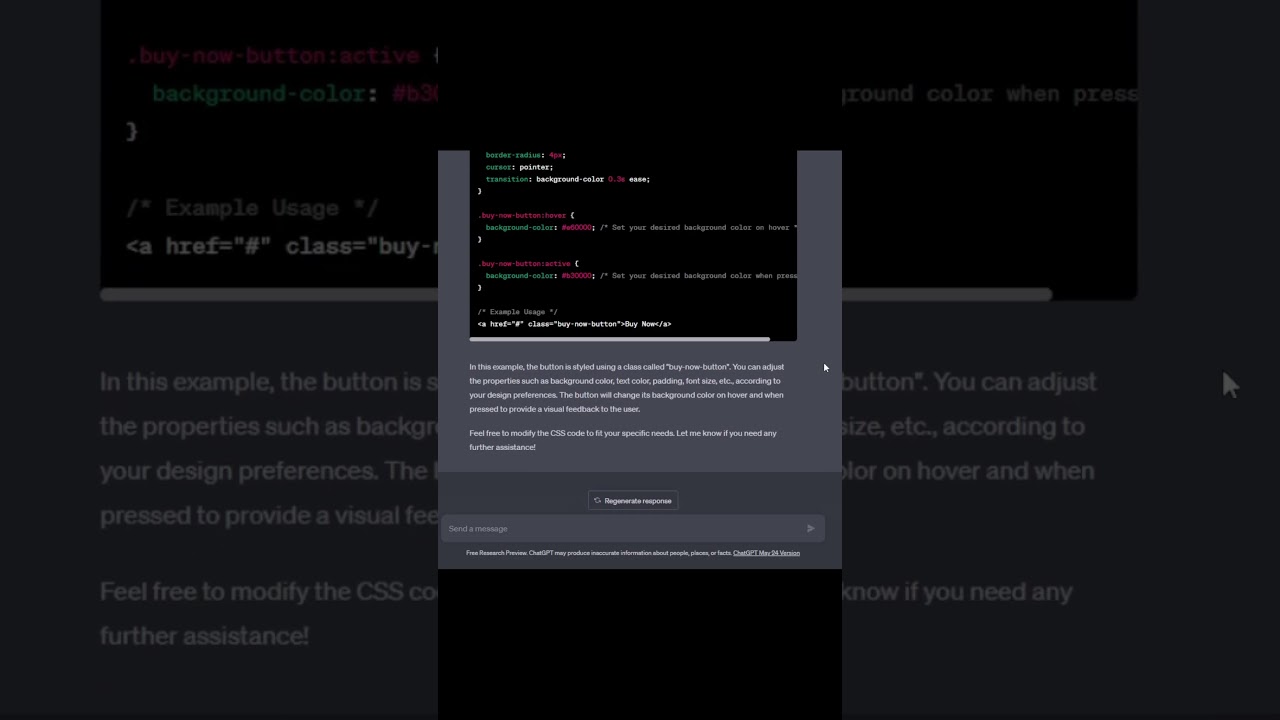Image resolution: width=1280 pixels, height=720 pixels.
Task: Click the code block horizontal scrollbar
Action: coord(620,340)
